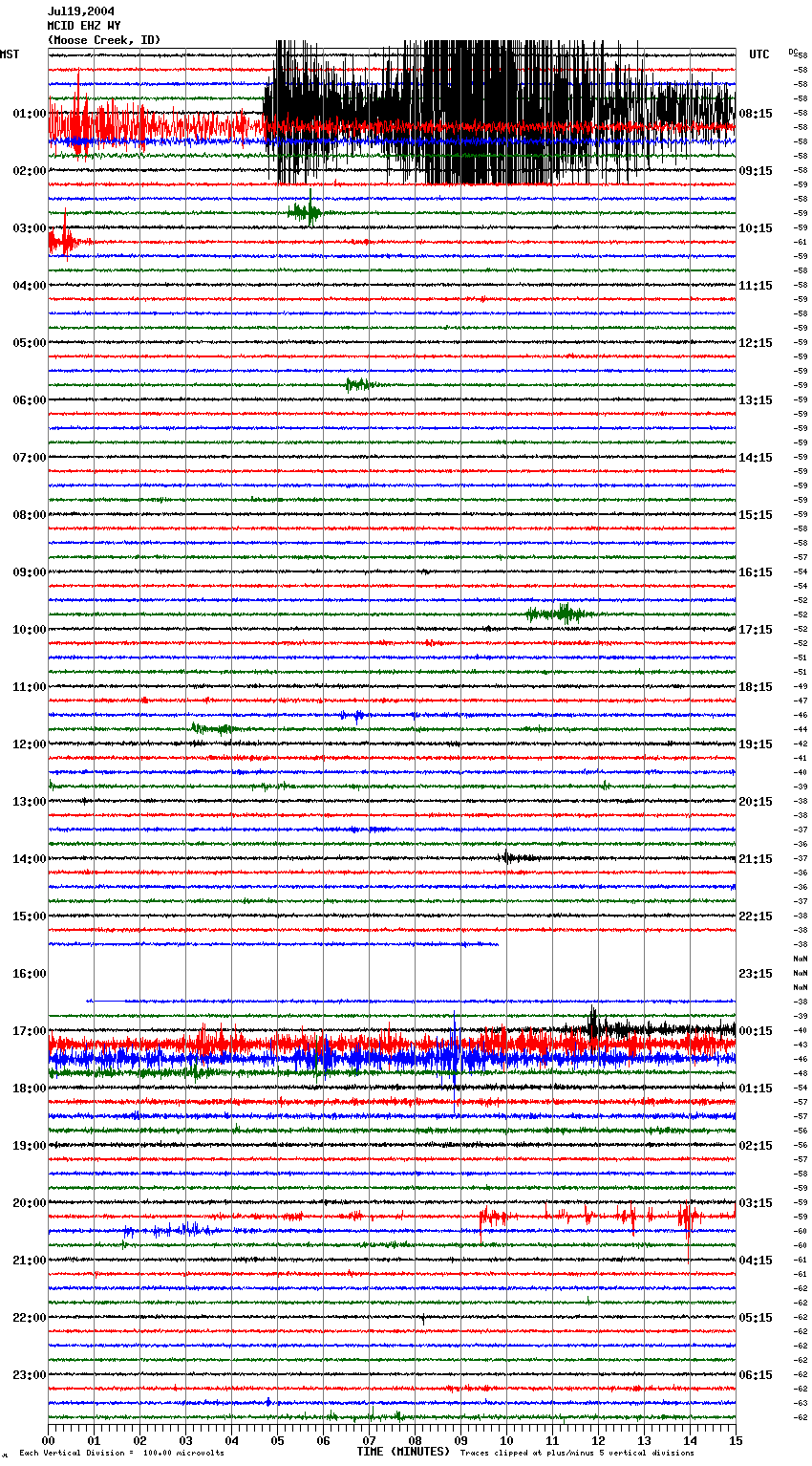Image resolution: width=812 pixels, height=1466 pixels.
Task: Select the 14:00 MST time label
Action: [30, 858]
